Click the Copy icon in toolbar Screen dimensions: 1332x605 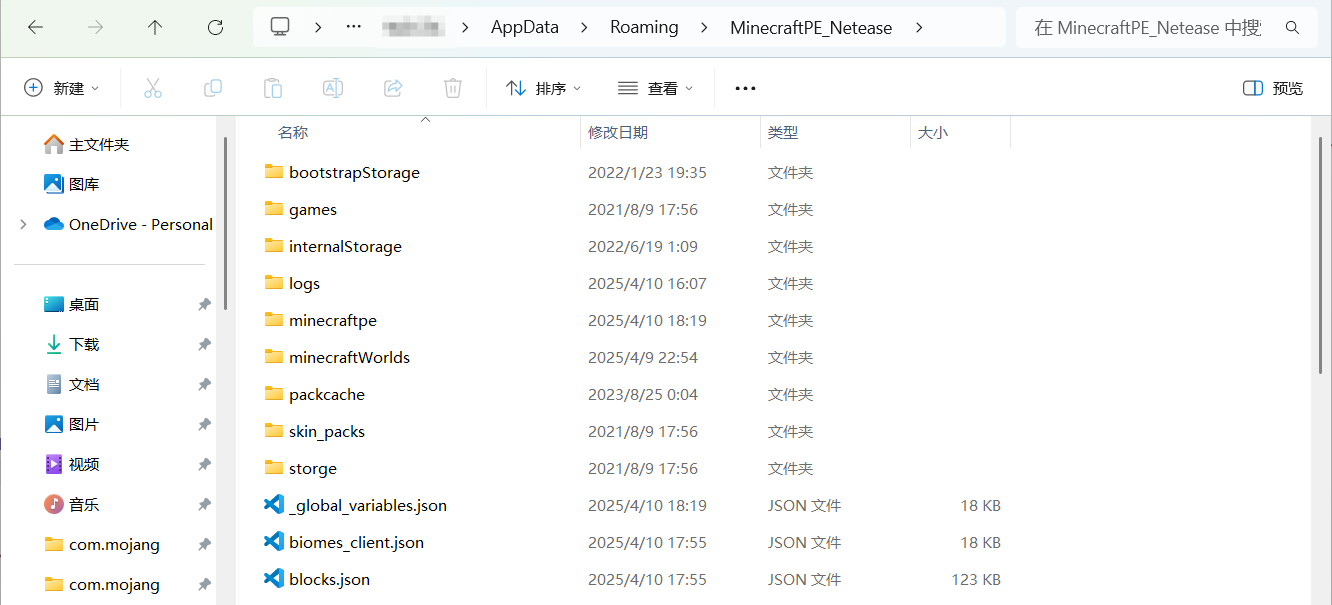point(213,88)
